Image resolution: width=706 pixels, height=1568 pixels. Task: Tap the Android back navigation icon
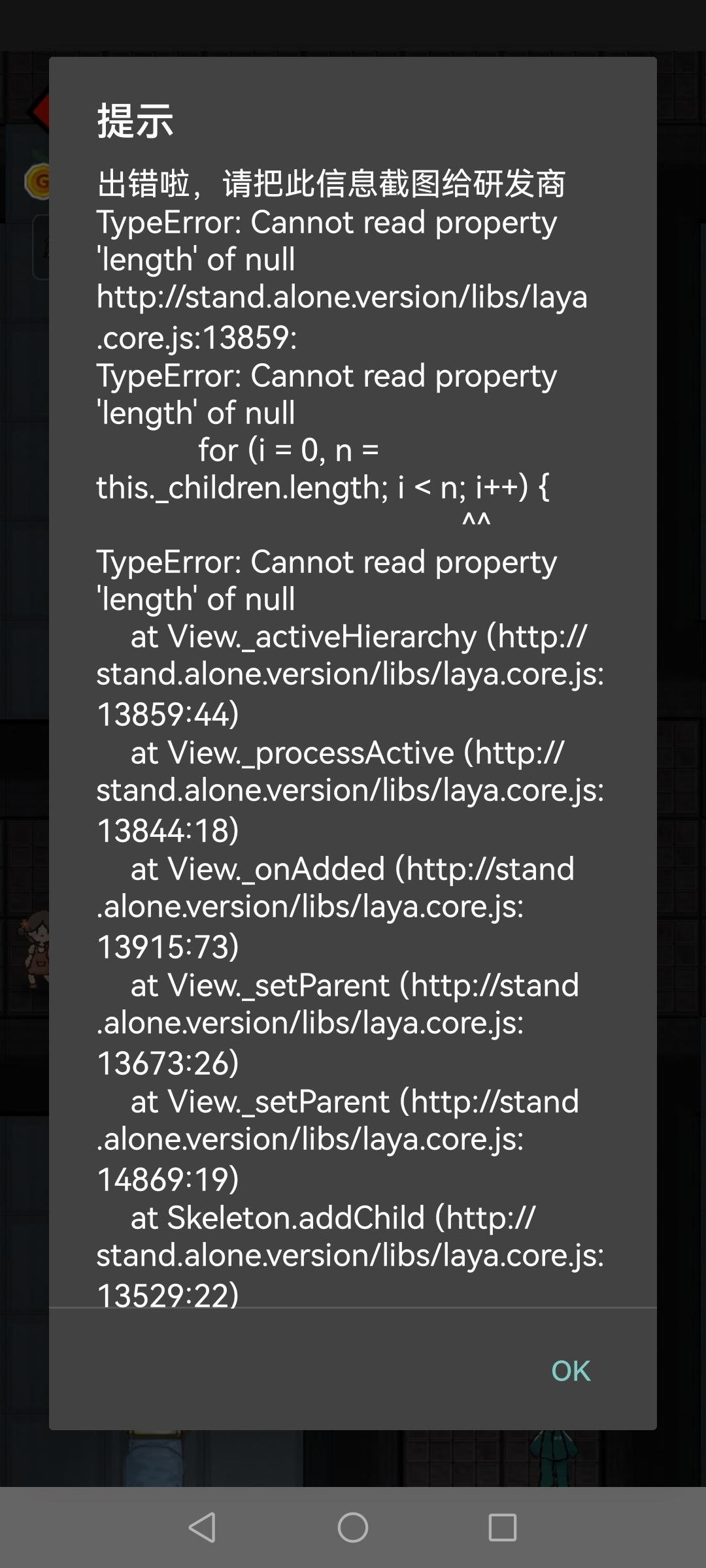pos(203,1527)
